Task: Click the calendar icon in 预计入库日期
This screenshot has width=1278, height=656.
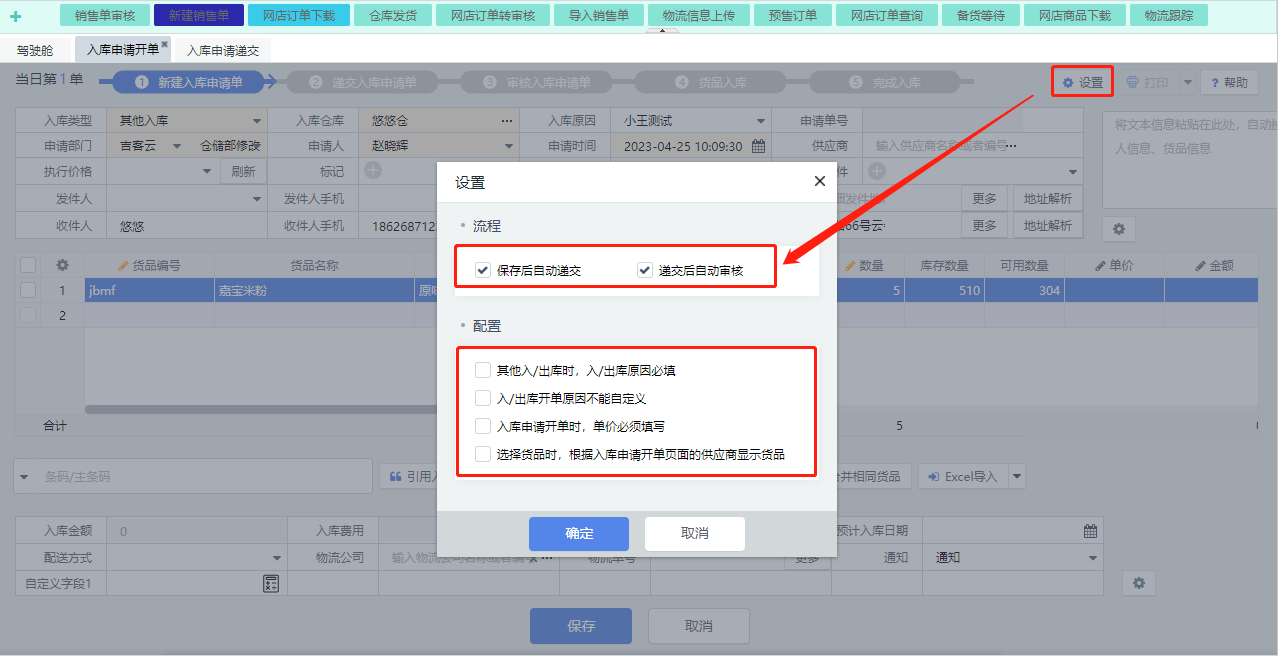Action: click(1091, 531)
